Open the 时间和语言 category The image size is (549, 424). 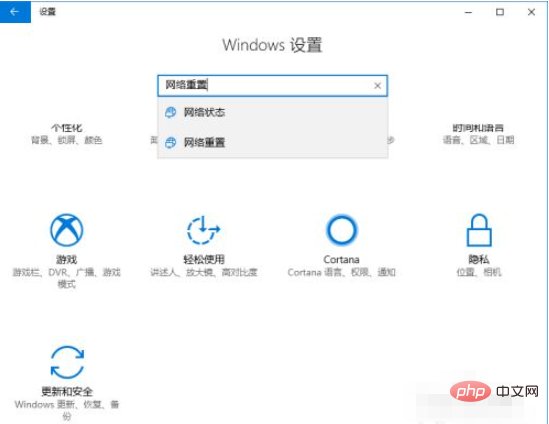coord(478,128)
